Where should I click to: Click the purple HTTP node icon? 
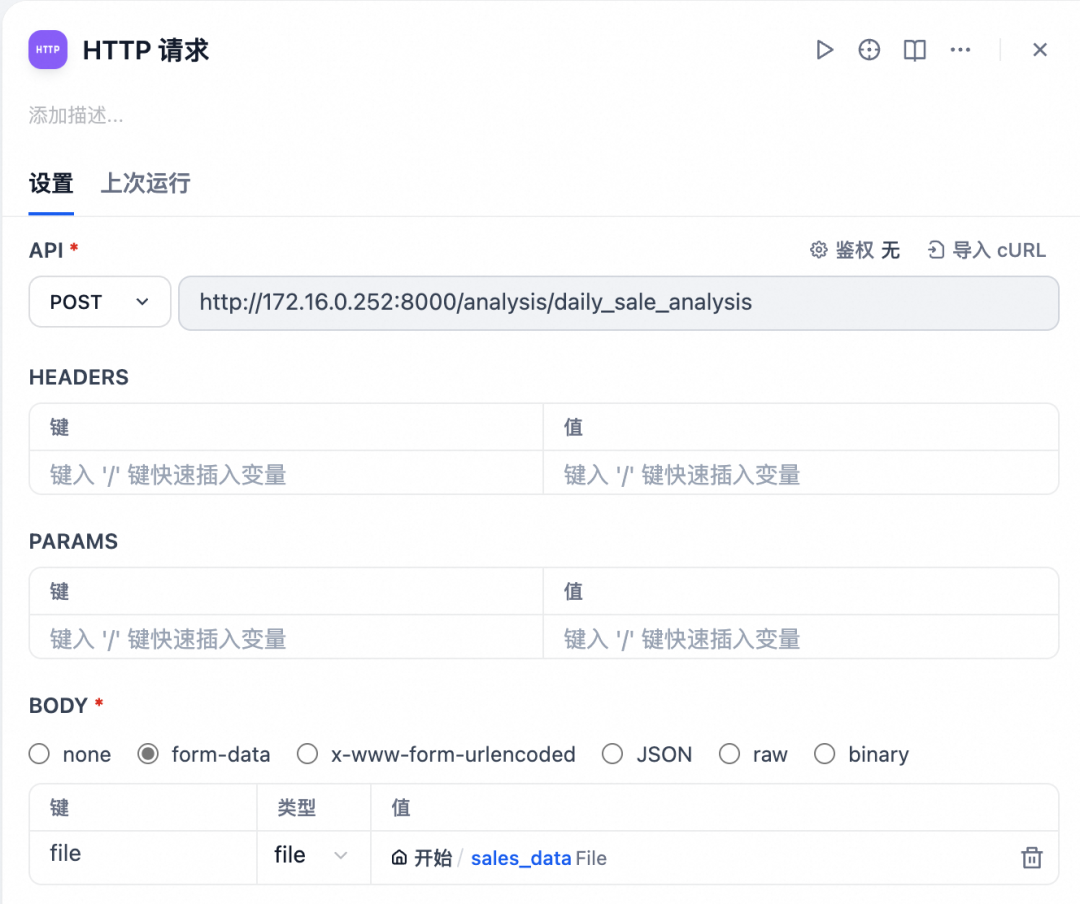pos(48,50)
